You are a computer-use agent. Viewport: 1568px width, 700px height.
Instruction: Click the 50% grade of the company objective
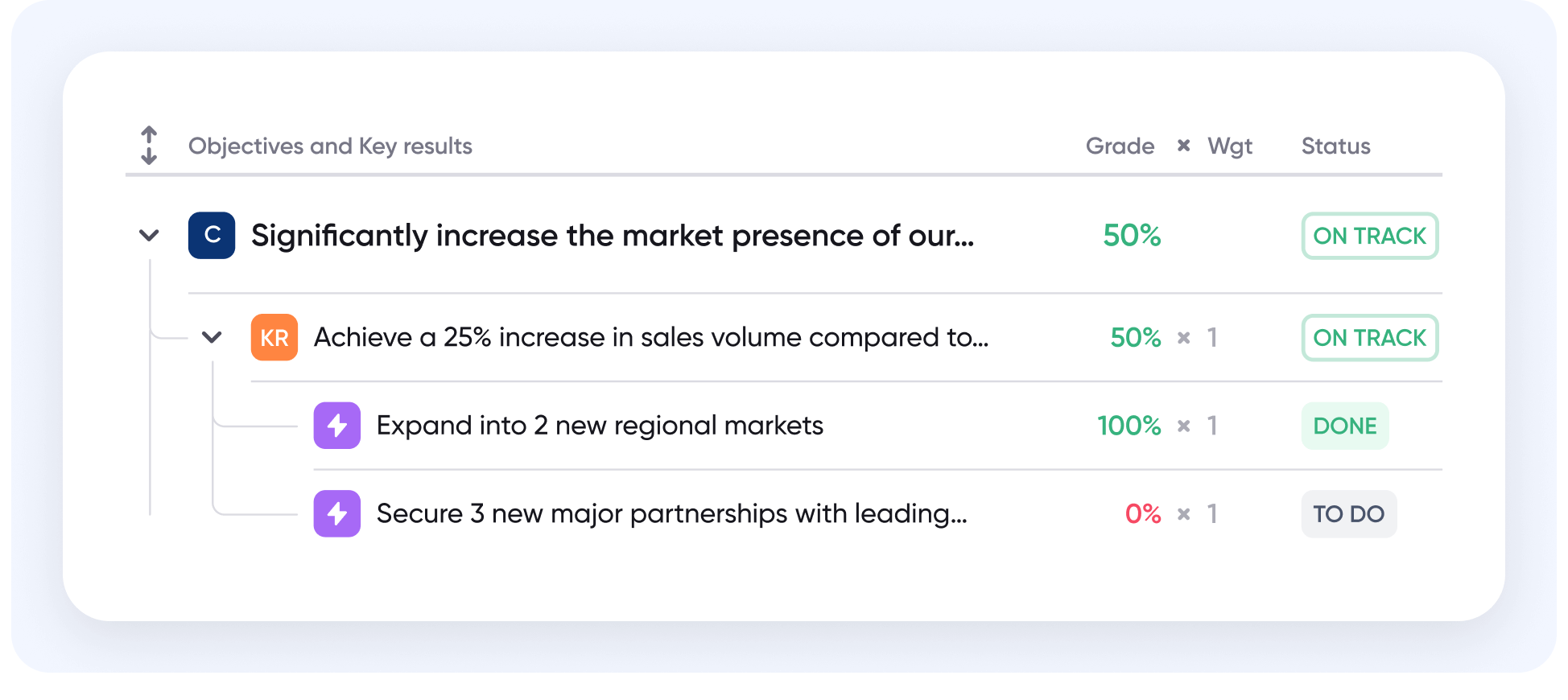1131,236
